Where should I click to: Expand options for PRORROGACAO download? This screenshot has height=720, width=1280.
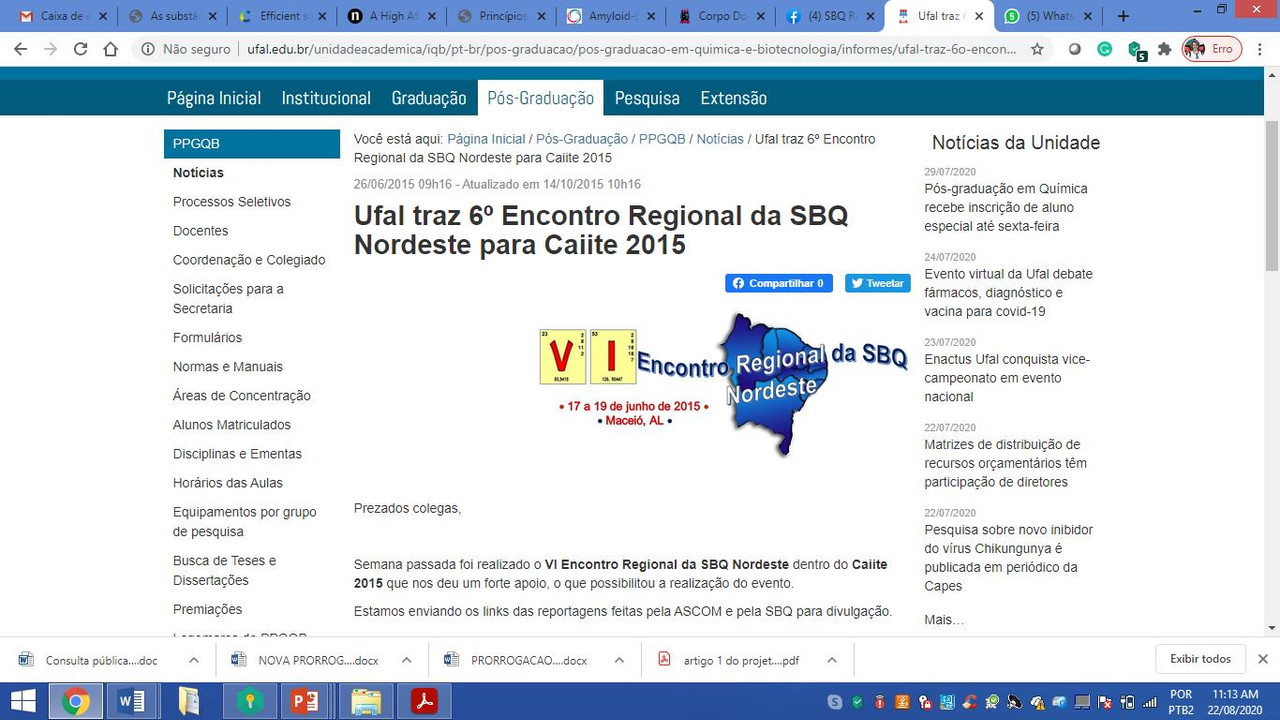(x=619, y=660)
